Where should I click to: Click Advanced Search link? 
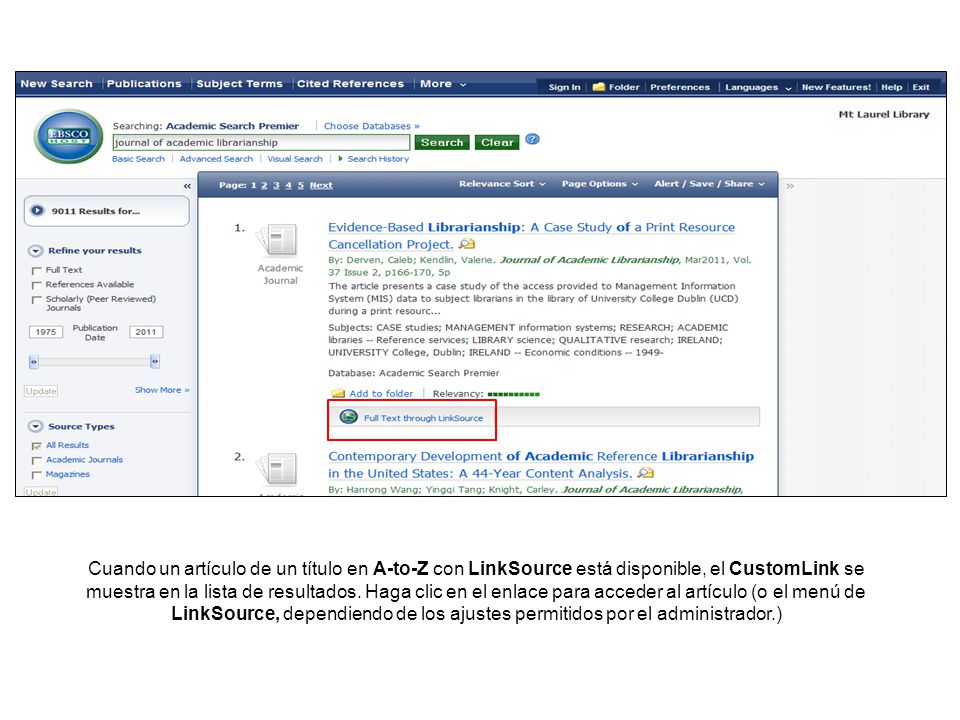pos(216,159)
